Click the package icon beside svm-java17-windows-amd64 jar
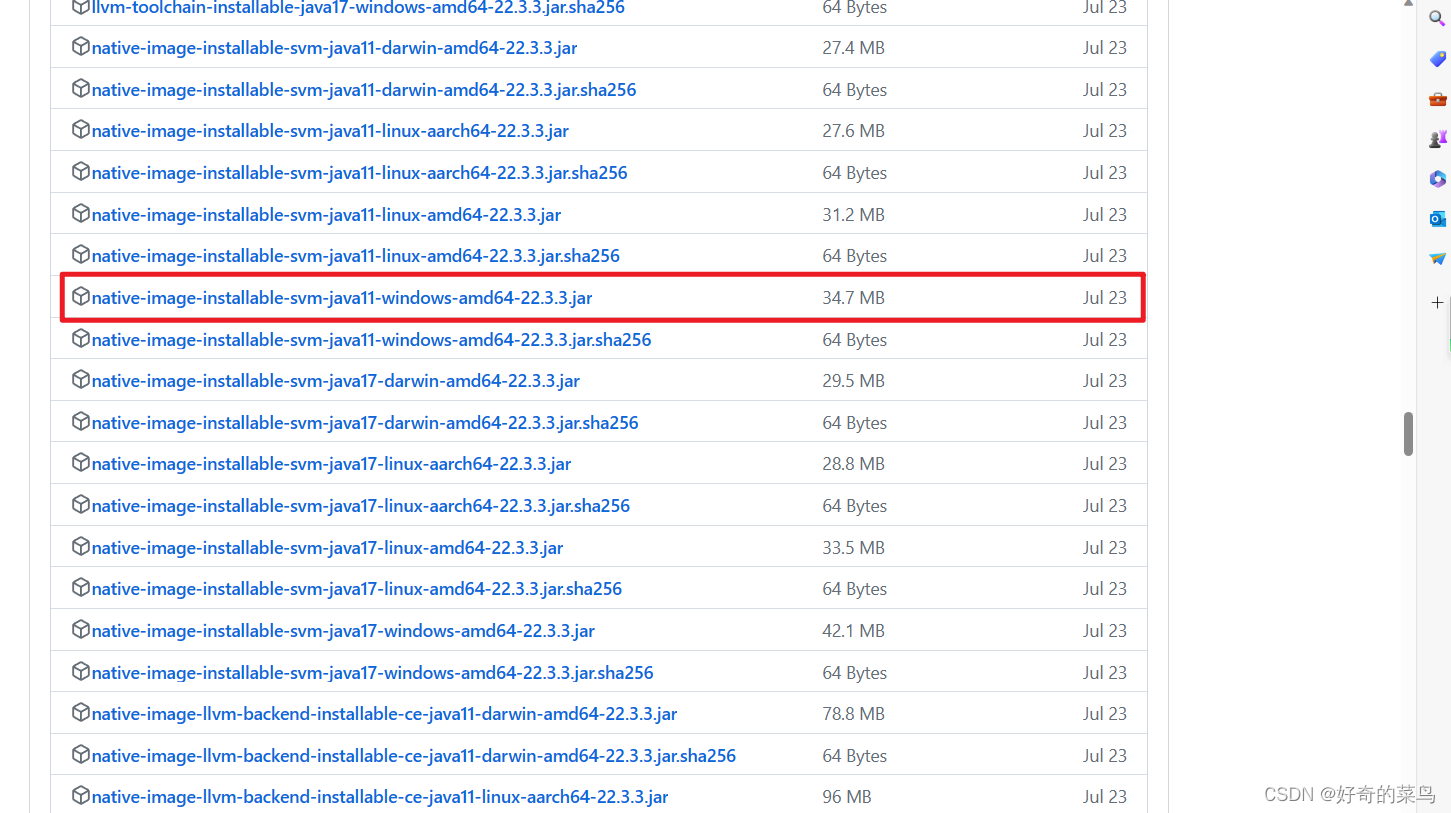The height and width of the screenshot is (813, 1451). pos(81,630)
